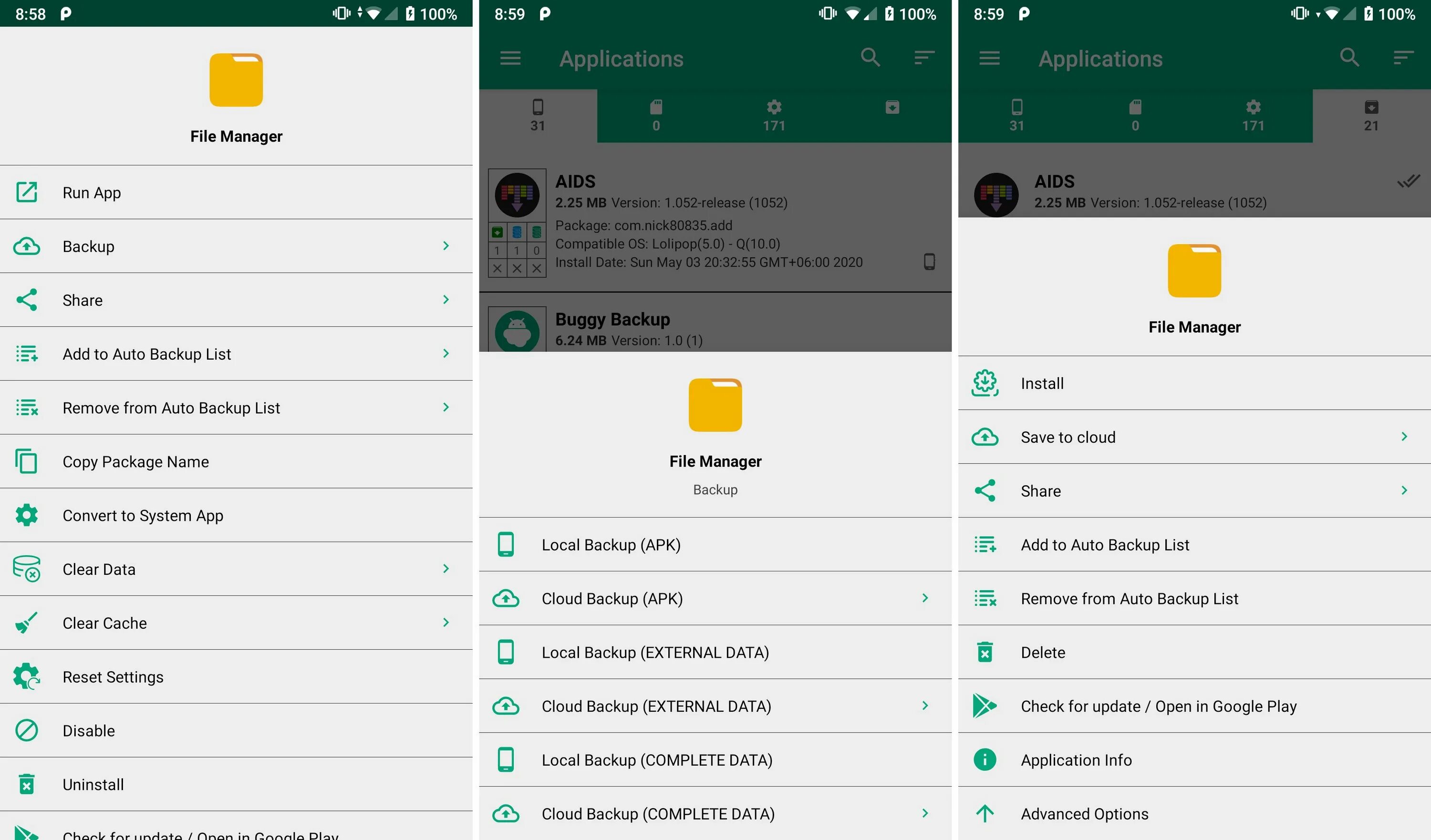The width and height of the screenshot is (1431, 840).
Task: Open the hamburger menu in the right panel
Action: 989,58
